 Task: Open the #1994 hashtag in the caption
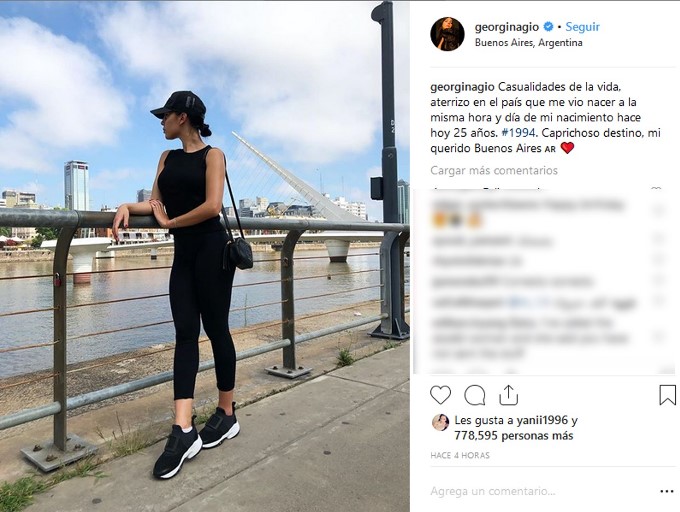(x=518, y=133)
